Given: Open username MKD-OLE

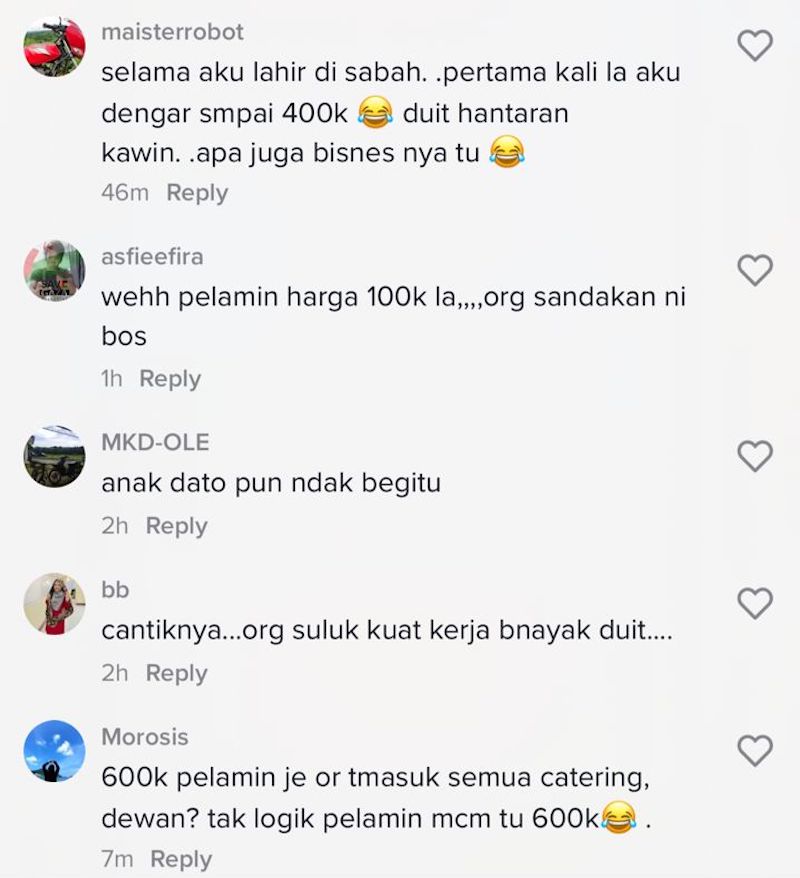Looking at the screenshot, I should (x=155, y=442).
